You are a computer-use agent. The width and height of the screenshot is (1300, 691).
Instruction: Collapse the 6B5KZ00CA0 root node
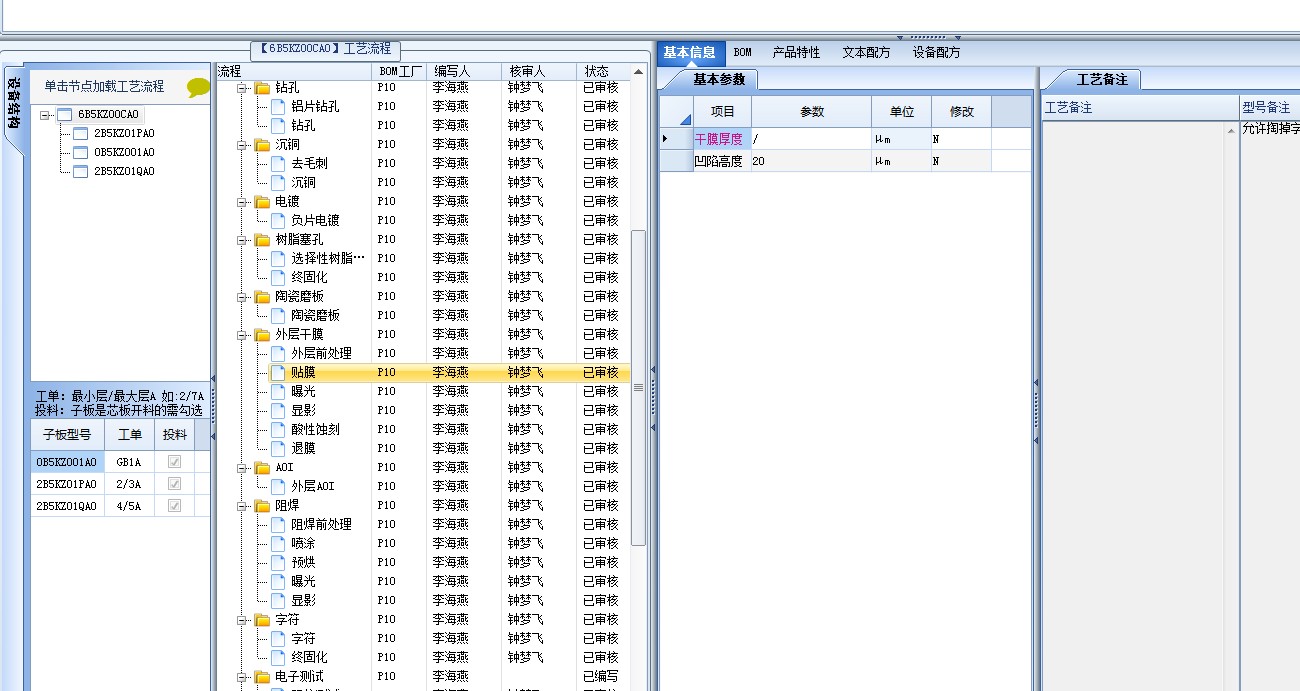click(x=44, y=115)
